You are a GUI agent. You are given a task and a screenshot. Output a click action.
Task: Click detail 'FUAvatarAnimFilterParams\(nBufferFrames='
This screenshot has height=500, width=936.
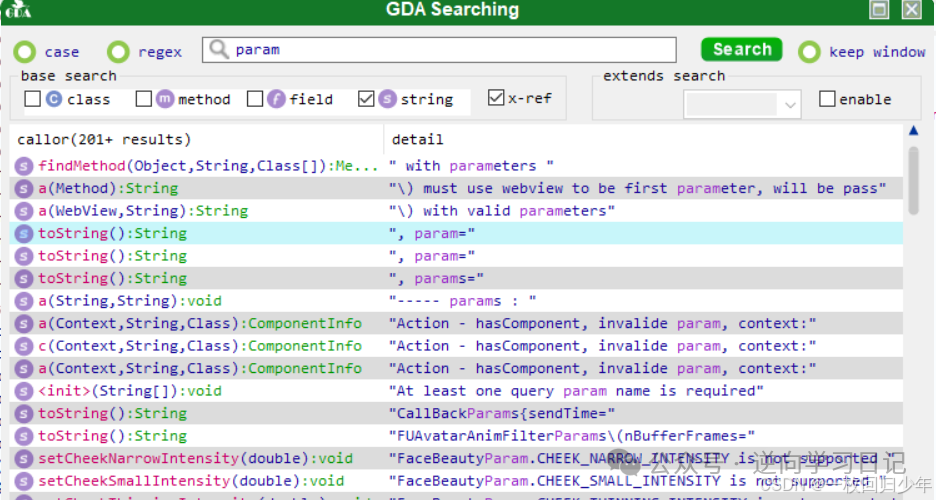572,437
